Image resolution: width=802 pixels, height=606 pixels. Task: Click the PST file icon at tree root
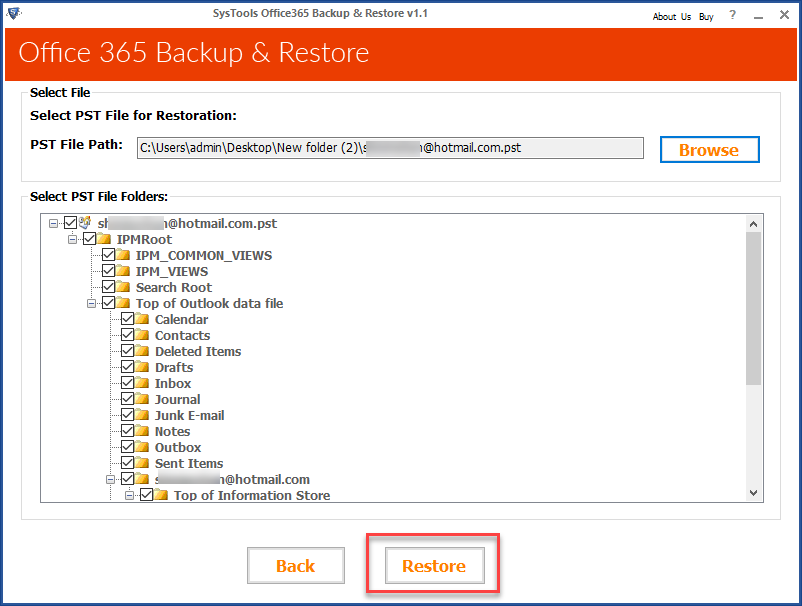tap(85, 223)
